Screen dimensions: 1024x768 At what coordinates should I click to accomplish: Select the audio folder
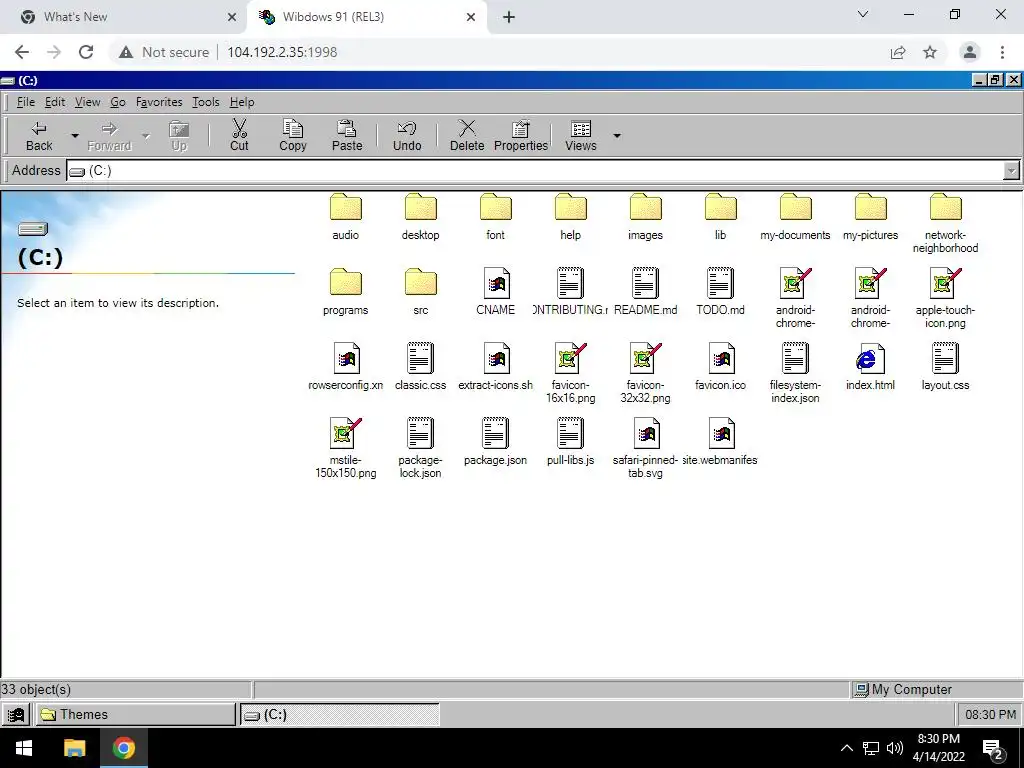pyautogui.click(x=345, y=217)
